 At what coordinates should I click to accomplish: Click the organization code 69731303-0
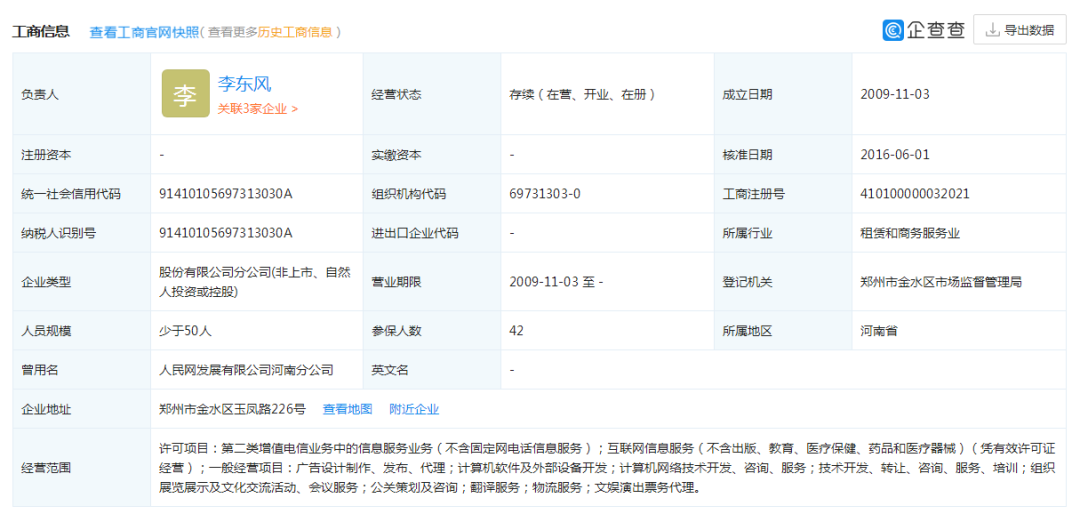coord(545,194)
